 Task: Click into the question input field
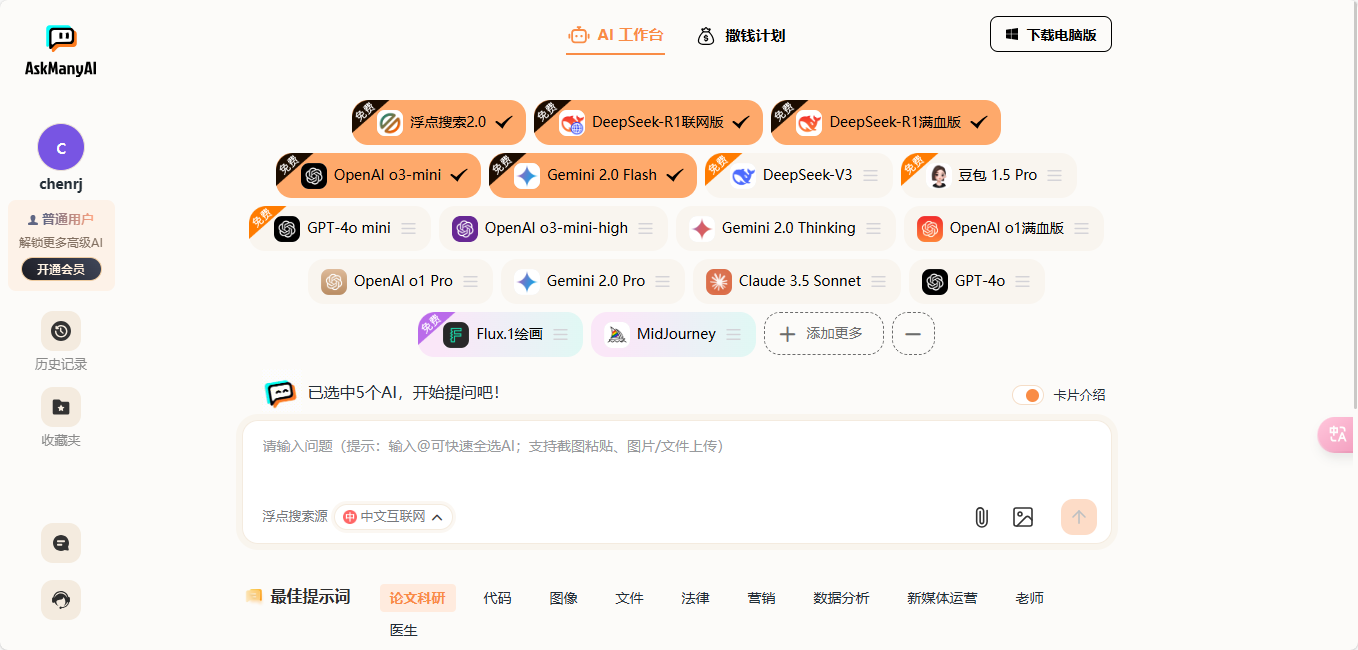coord(677,460)
